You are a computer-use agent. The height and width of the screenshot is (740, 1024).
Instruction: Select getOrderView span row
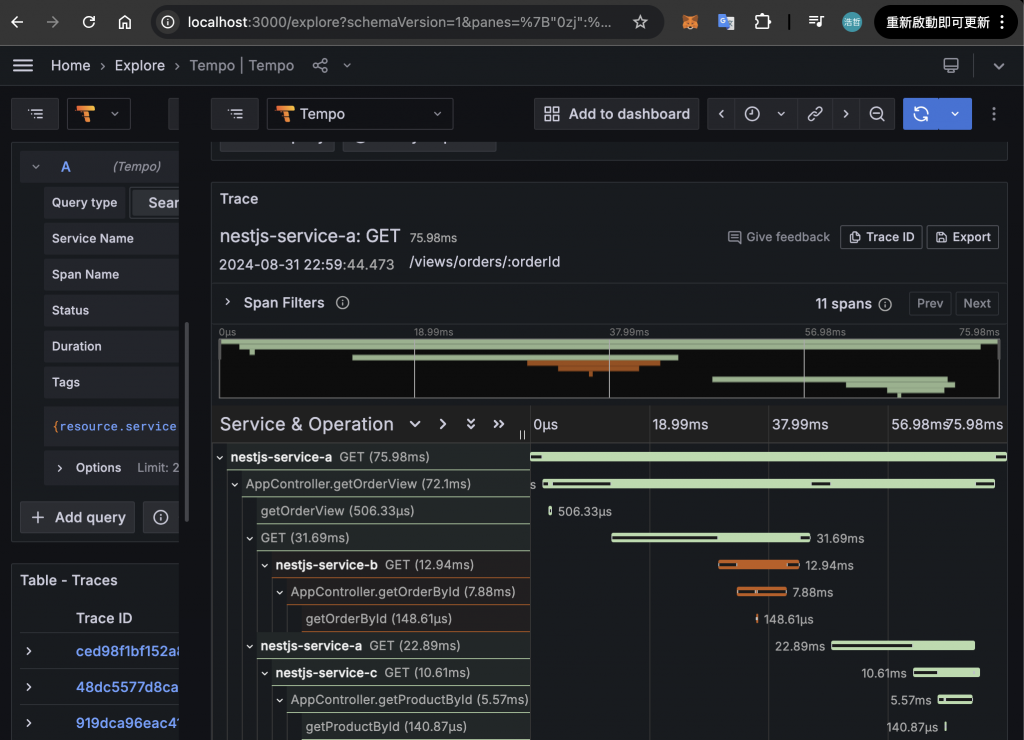pyautogui.click(x=393, y=511)
